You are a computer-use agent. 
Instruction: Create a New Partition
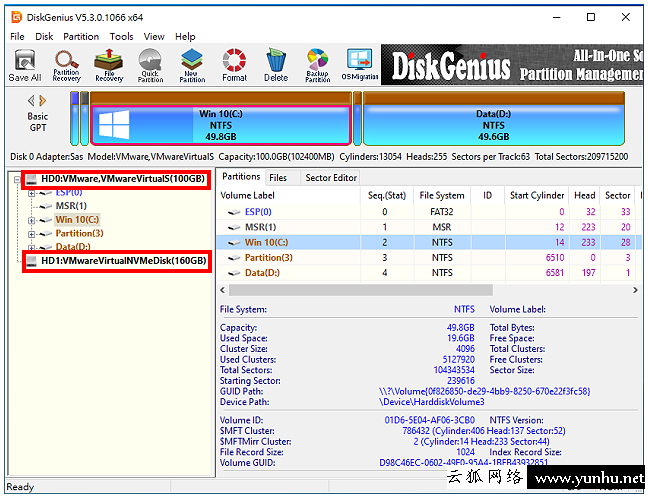(192, 65)
